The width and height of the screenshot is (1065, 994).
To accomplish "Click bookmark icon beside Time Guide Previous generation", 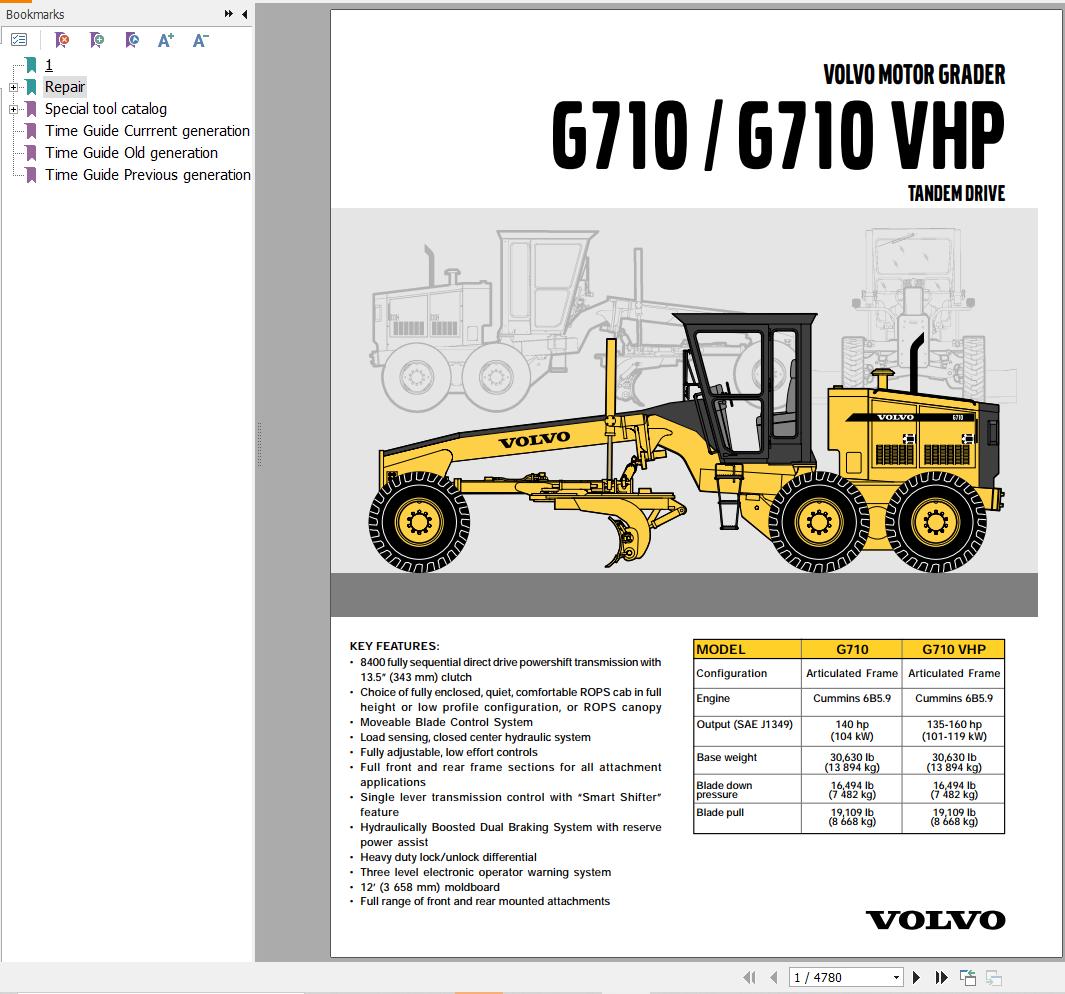I will (31, 175).
